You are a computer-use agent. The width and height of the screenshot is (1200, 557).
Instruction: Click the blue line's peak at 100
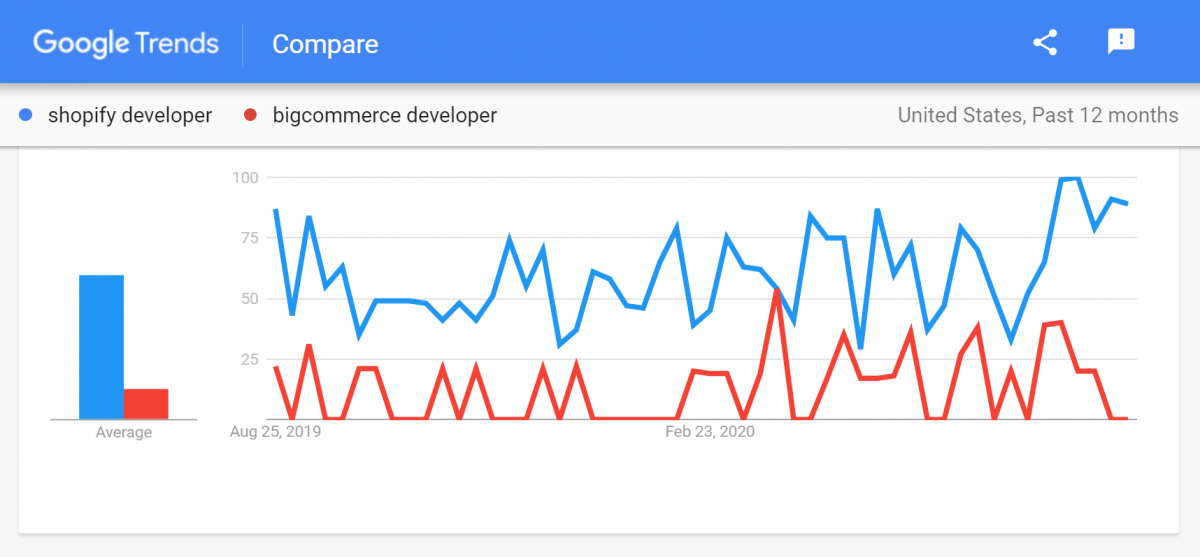1069,179
